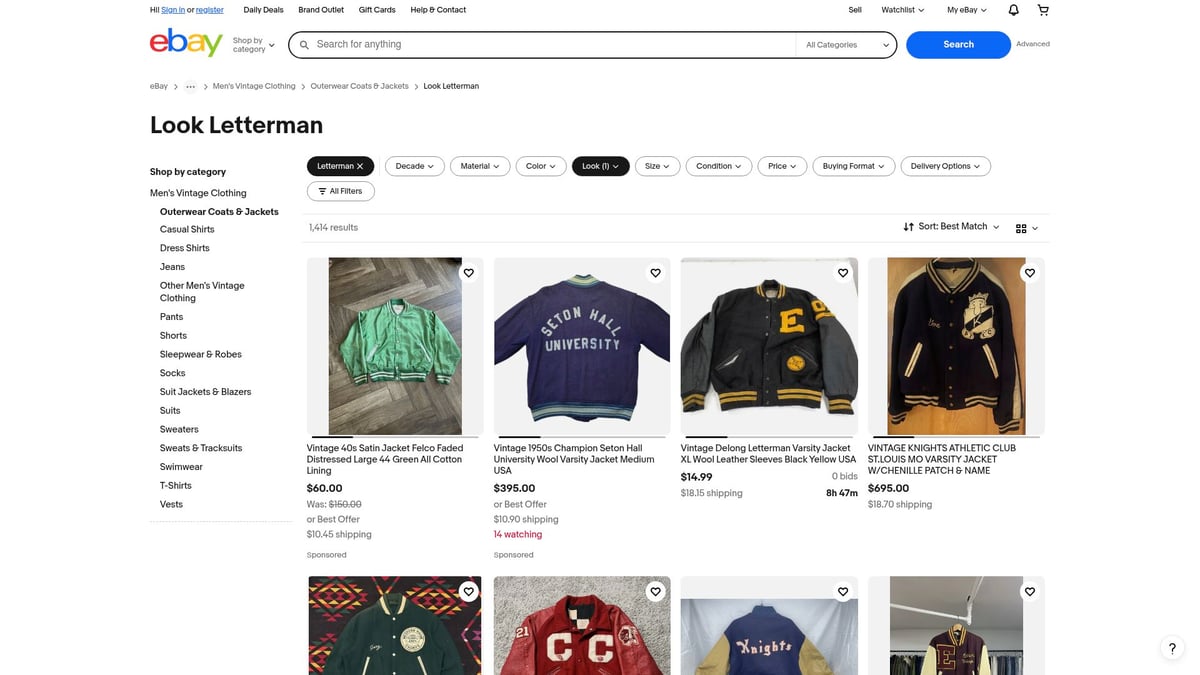Click the grid view icon near Sort
The image size is (1200, 675).
point(1020,227)
